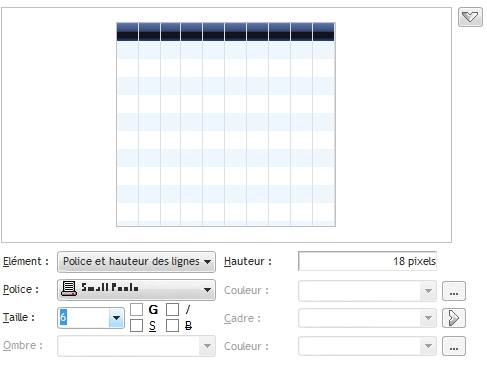Image resolution: width=487 pixels, height=376 pixels.
Task: Click the arrow button next to Cadre
Action: click(x=454, y=318)
